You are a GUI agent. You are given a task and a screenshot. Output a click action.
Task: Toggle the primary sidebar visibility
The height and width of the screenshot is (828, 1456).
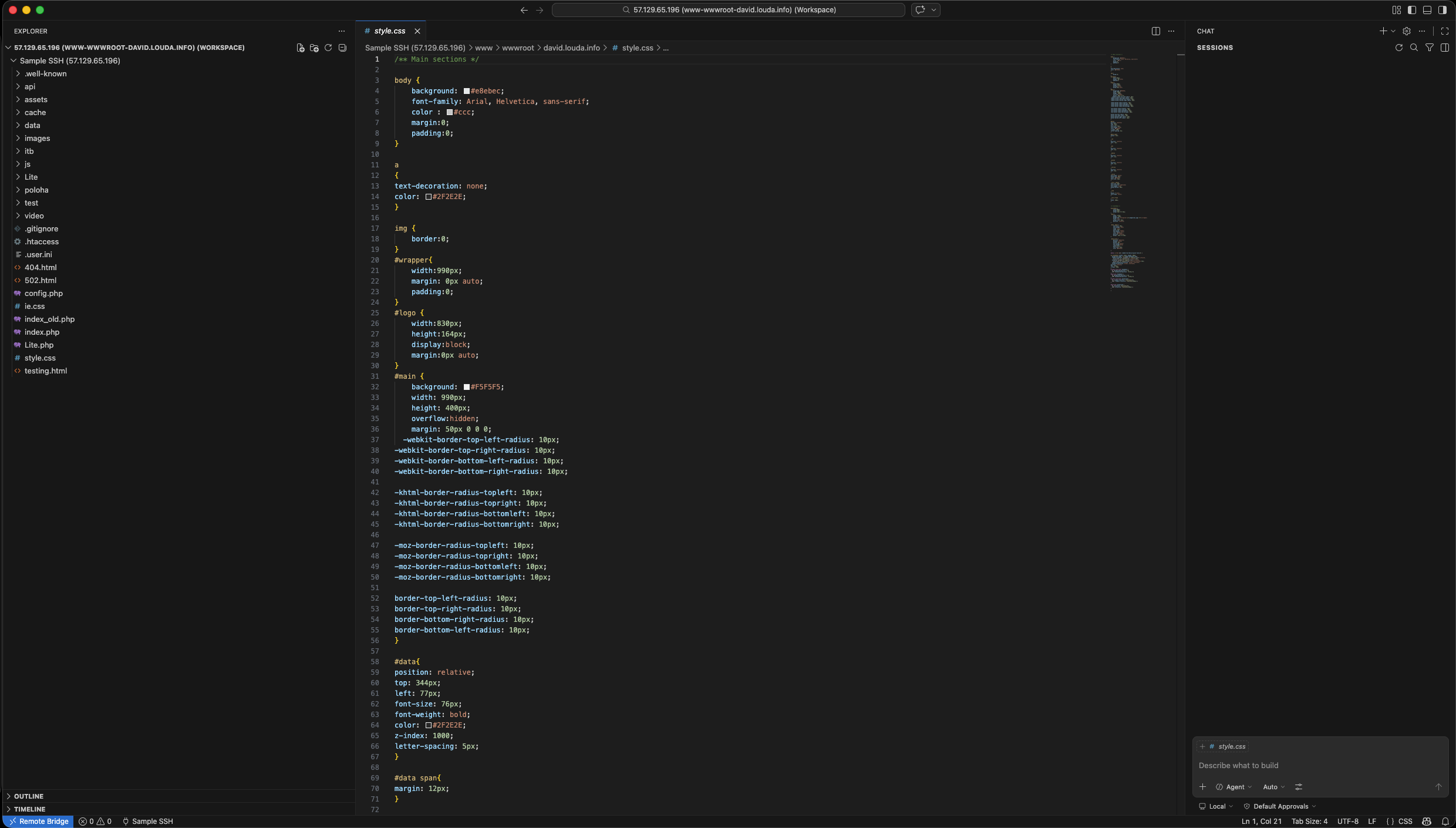[x=1411, y=10]
